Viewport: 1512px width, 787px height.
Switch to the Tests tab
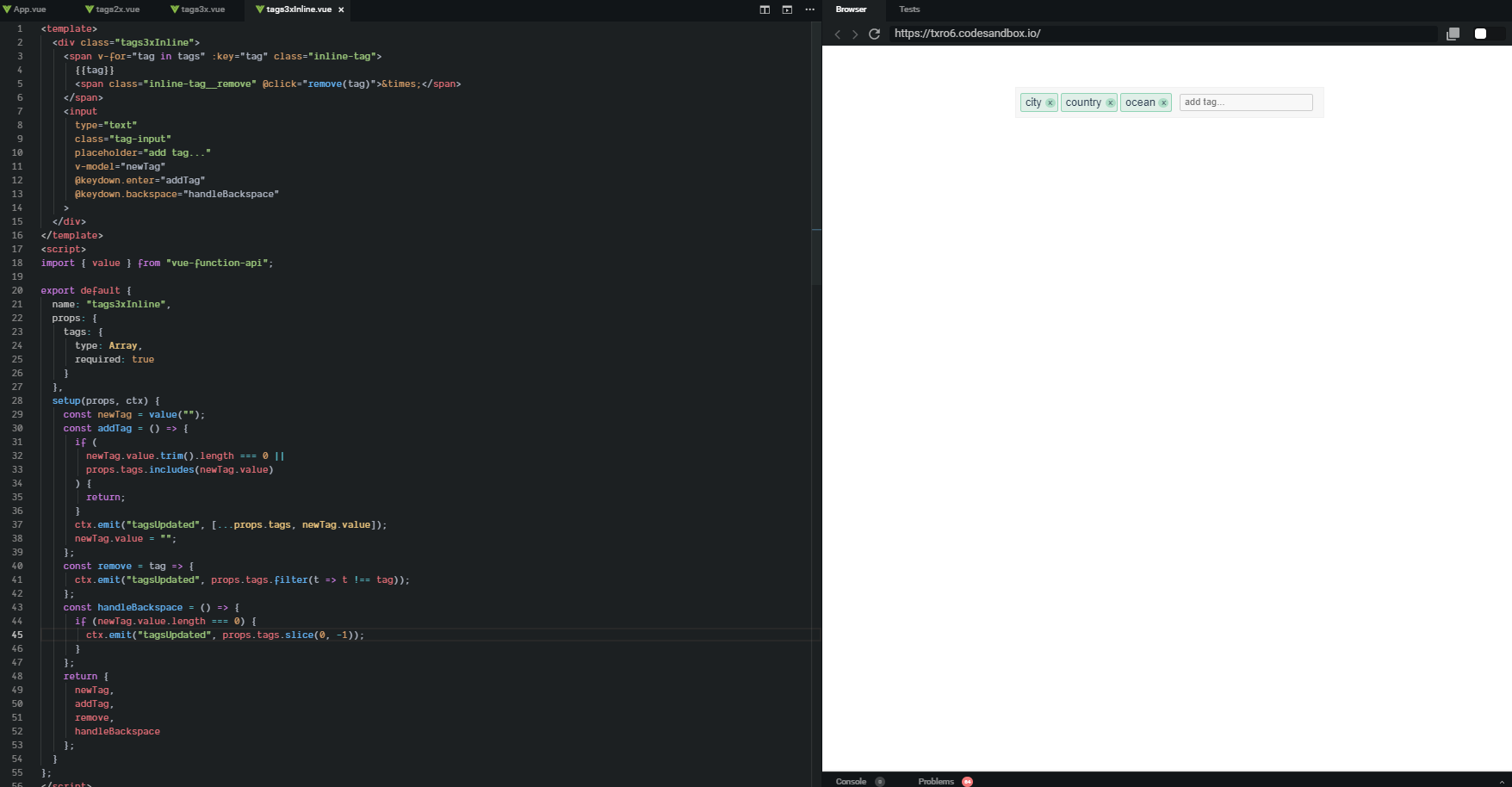click(909, 9)
